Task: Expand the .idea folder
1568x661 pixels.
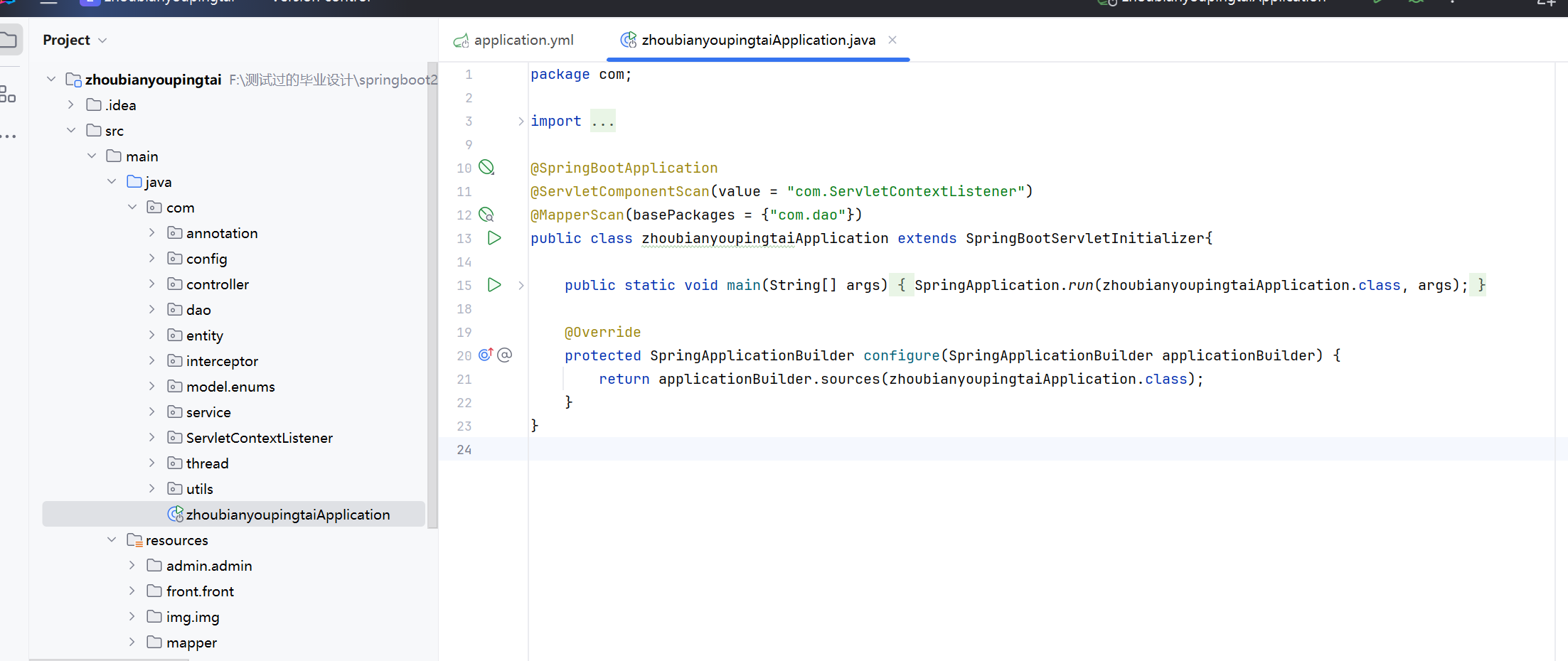Action: coord(71,105)
